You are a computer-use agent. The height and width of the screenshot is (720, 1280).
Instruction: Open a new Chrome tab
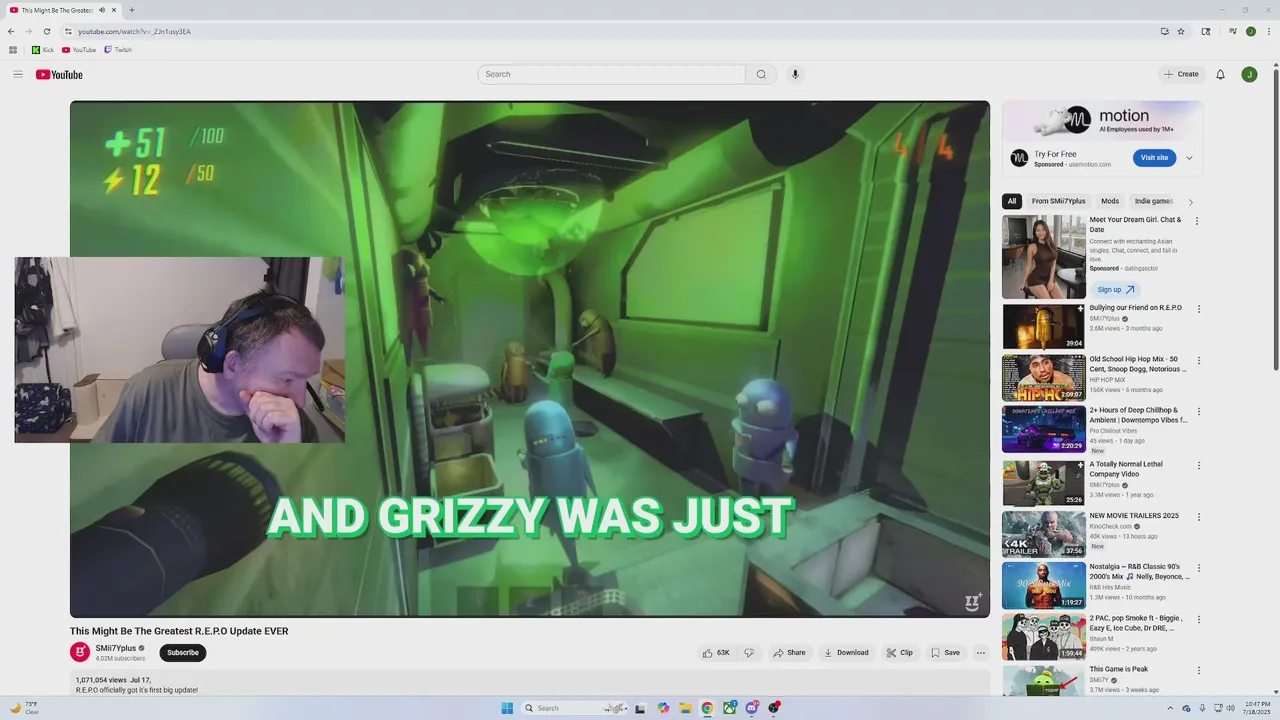point(131,10)
